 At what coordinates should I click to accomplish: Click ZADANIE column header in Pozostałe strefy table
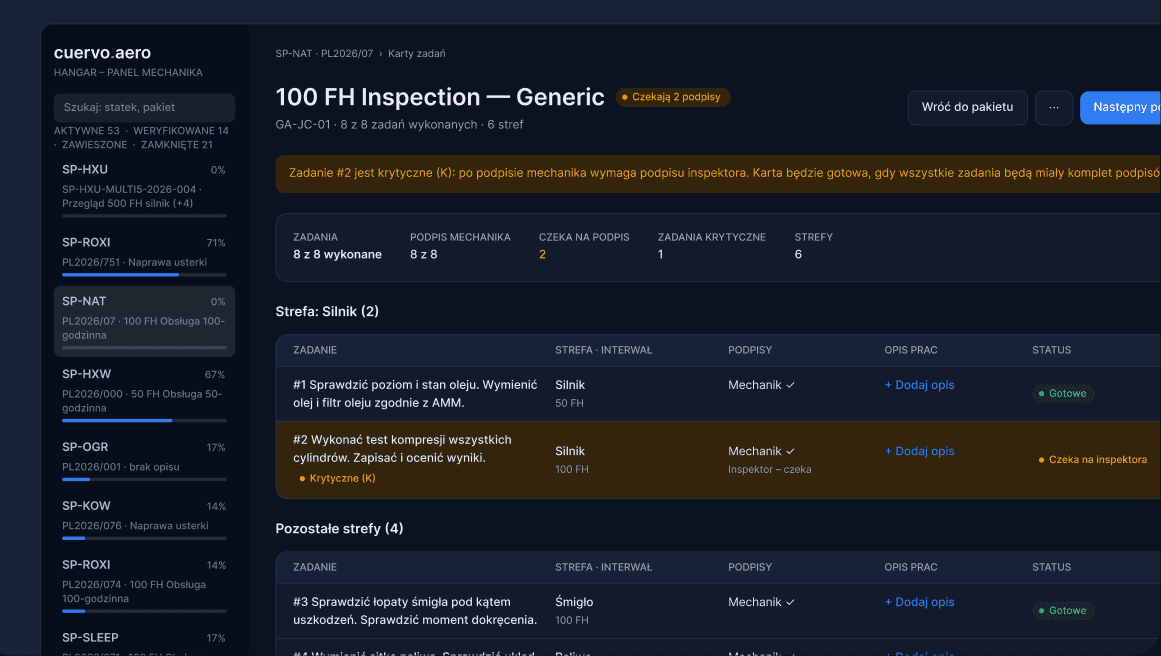tap(315, 567)
